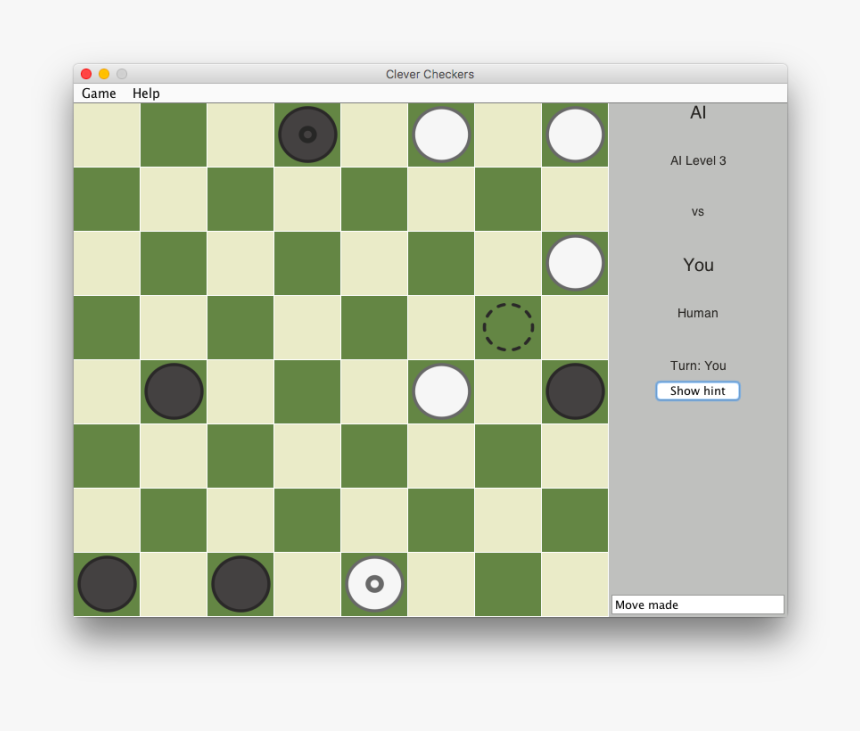Click the 'Turn: You' label
Viewport: 860px width, 731px height.
[x=698, y=366]
